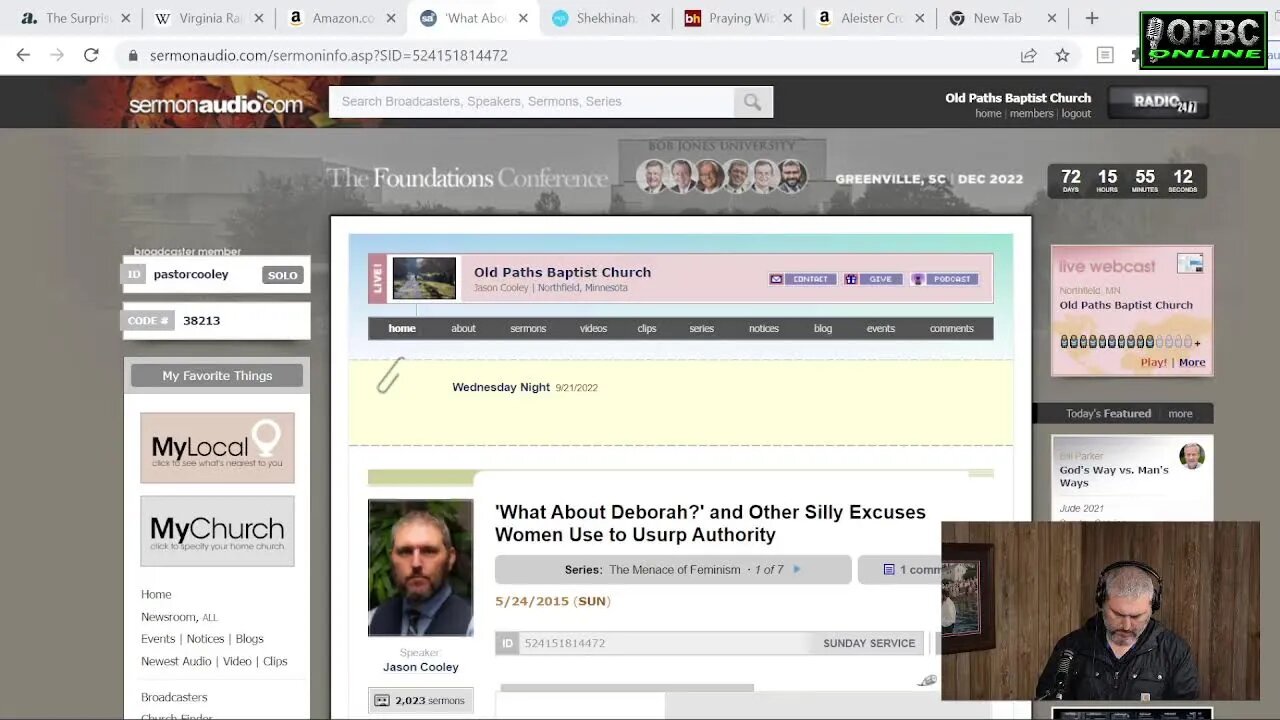The image size is (1280, 720).
Task: Click the 'home' church menu item
Action: coord(402,328)
